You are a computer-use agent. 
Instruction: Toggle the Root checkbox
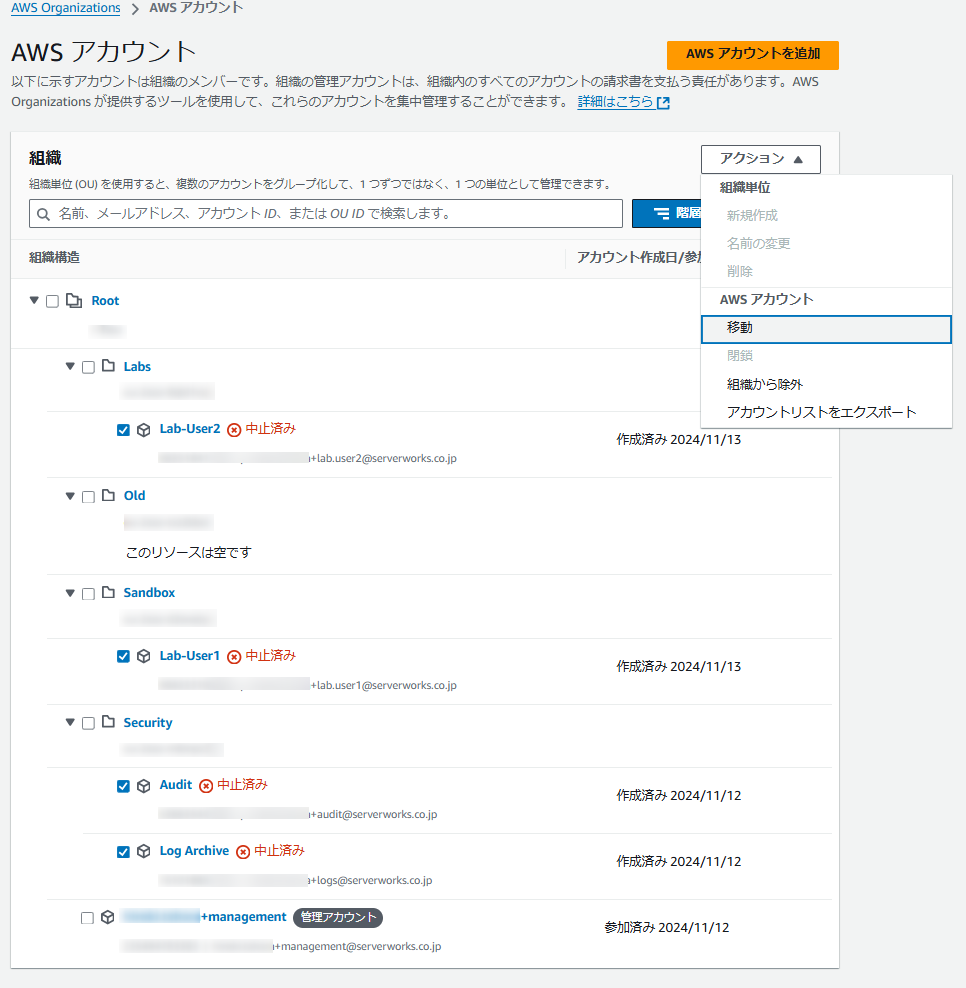(x=52, y=301)
